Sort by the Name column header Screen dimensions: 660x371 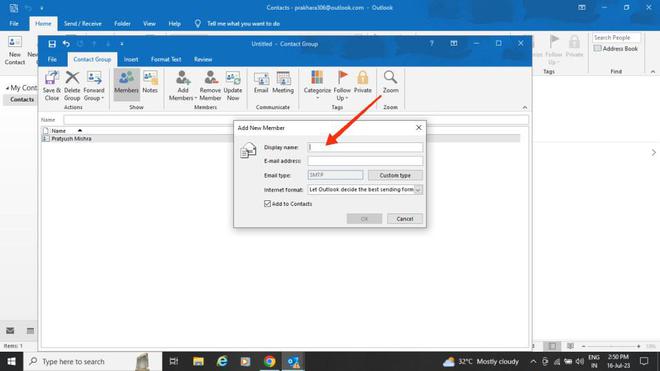[59, 131]
